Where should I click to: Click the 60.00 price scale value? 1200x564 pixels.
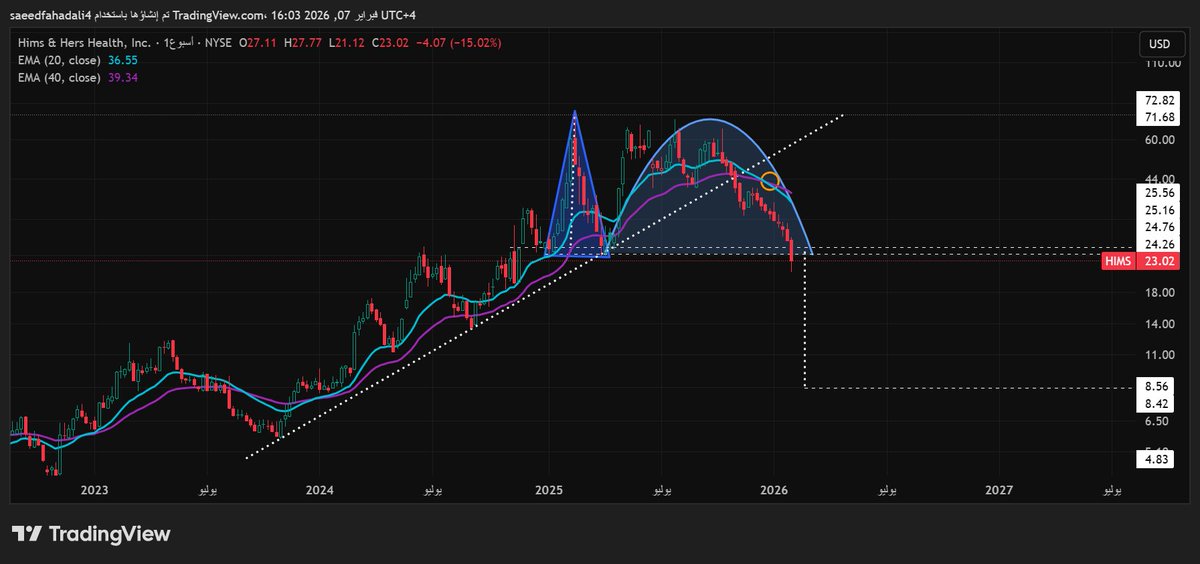pyautogui.click(x=1160, y=140)
